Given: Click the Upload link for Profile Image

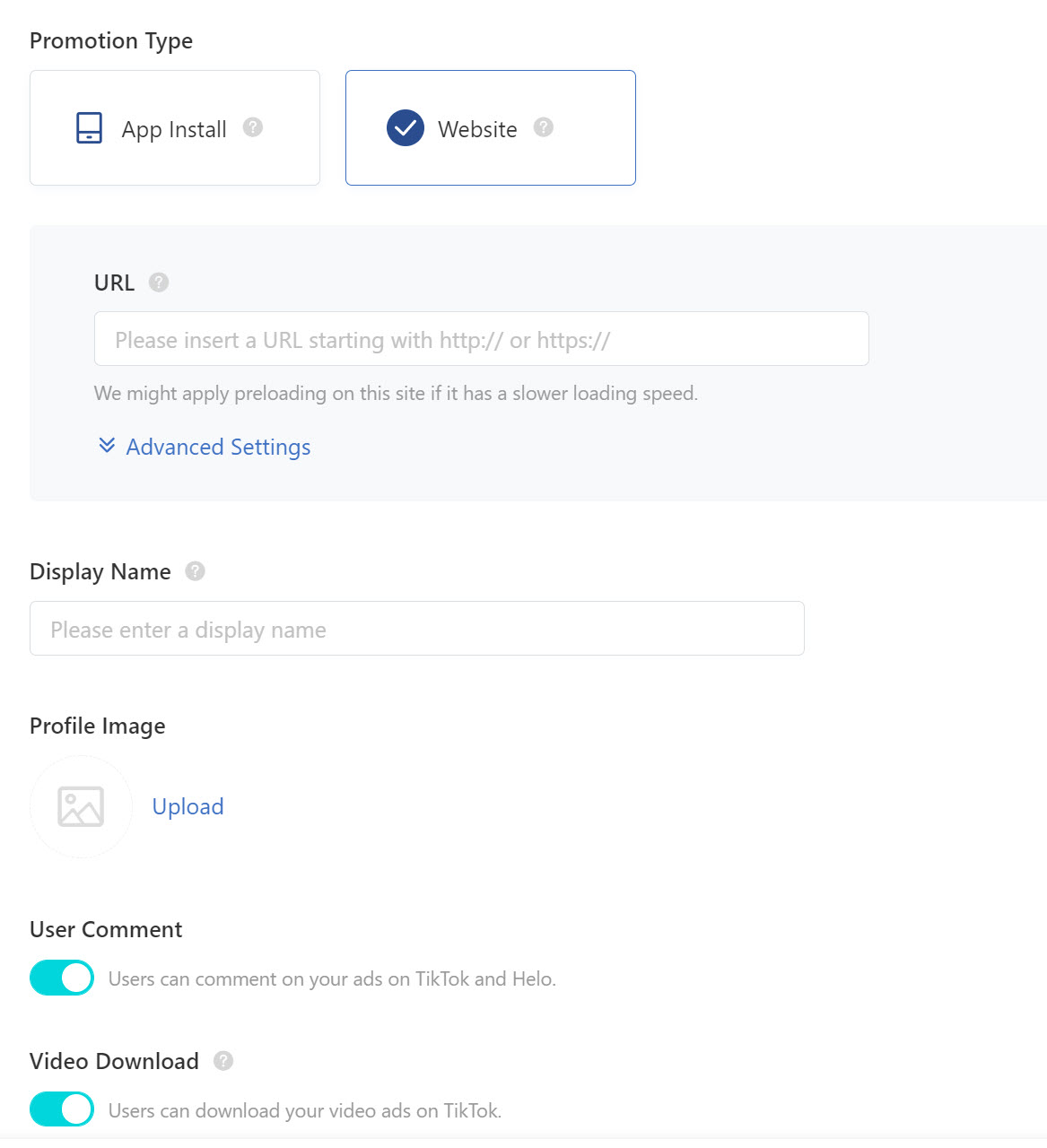Looking at the screenshot, I should [188, 806].
